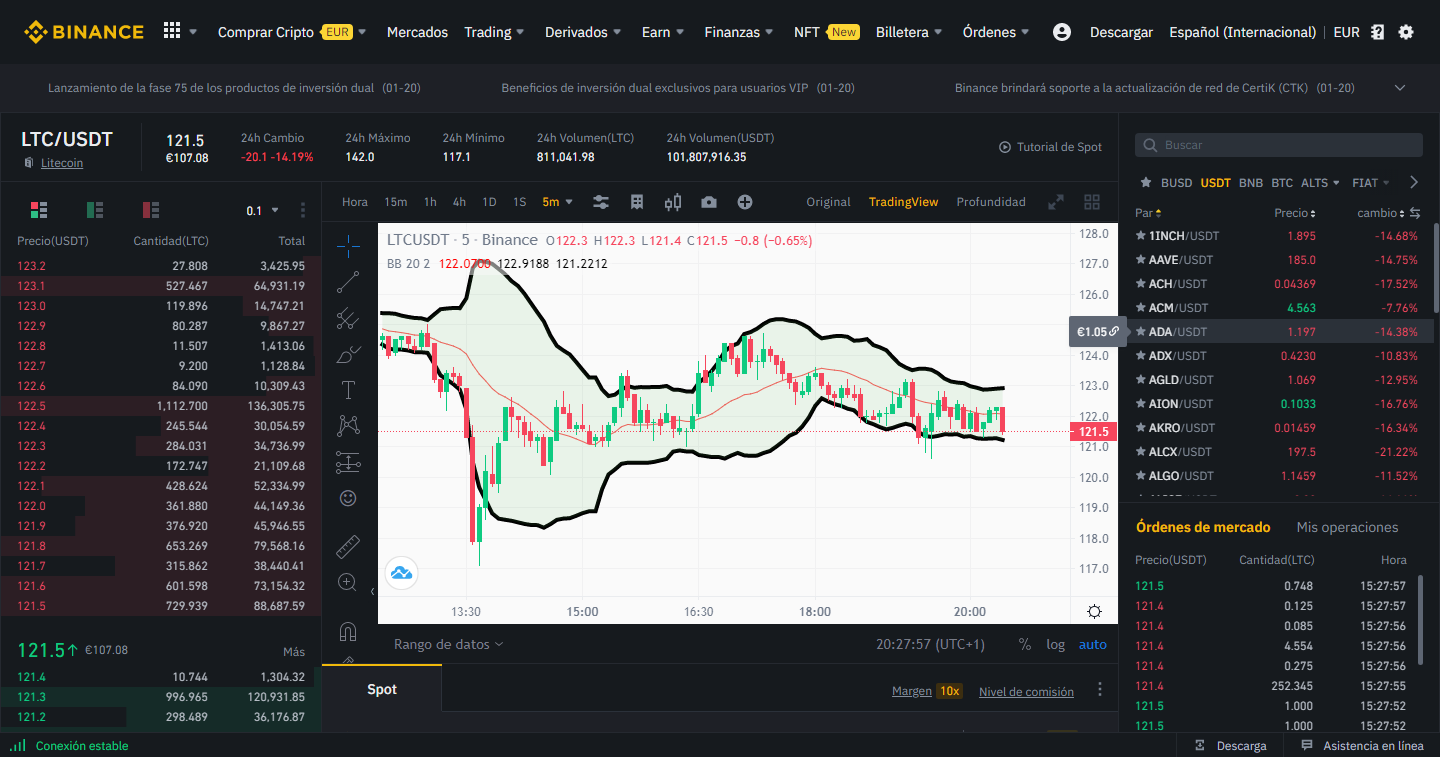Open the help question-mark icon beside EUR

(x=1378, y=32)
